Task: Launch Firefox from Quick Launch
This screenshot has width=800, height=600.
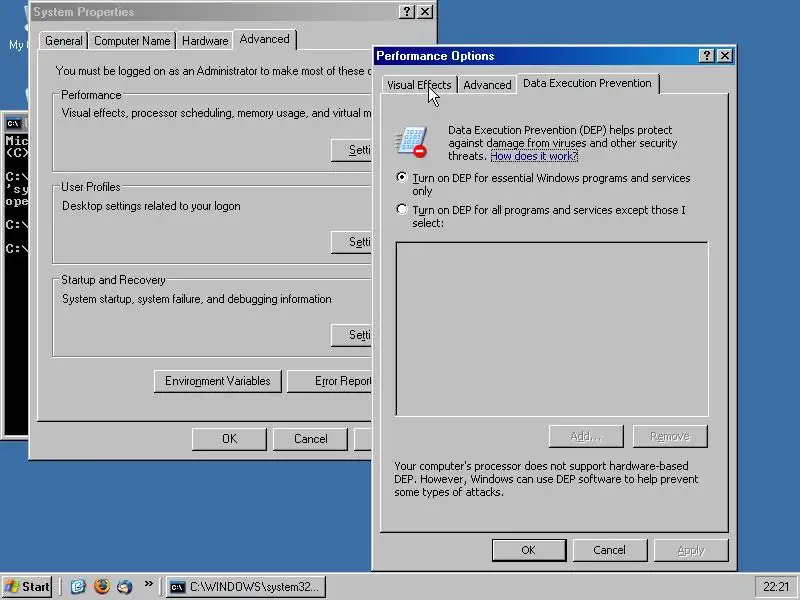Action: click(102, 586)
